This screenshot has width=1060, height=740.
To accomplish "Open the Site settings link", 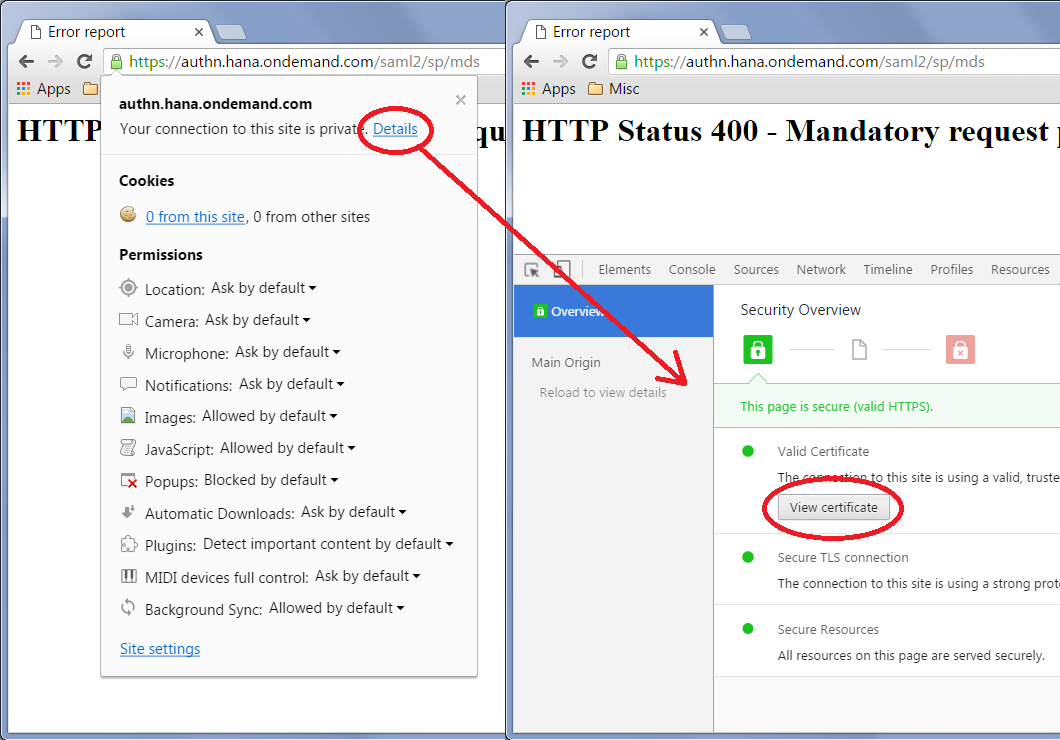I will [x=160, y=649].
